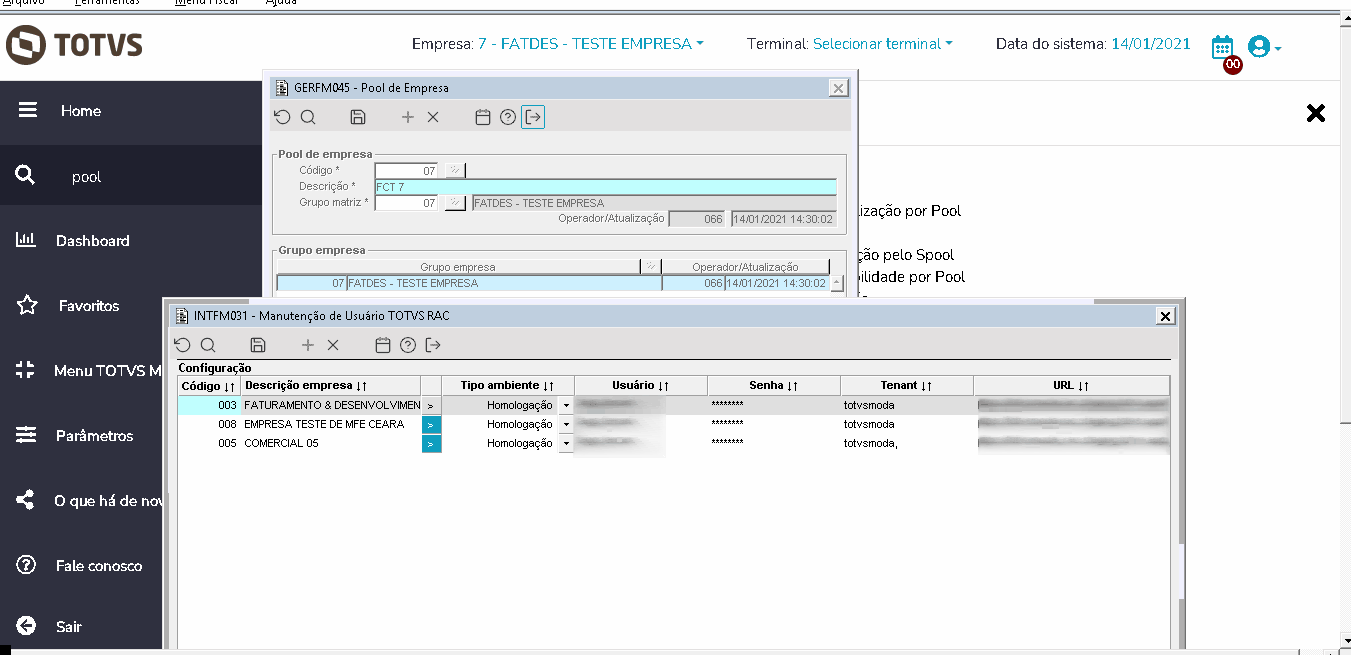Open the Empresa selector dropdown
The image size is (1351, 655).
point(591,44)
